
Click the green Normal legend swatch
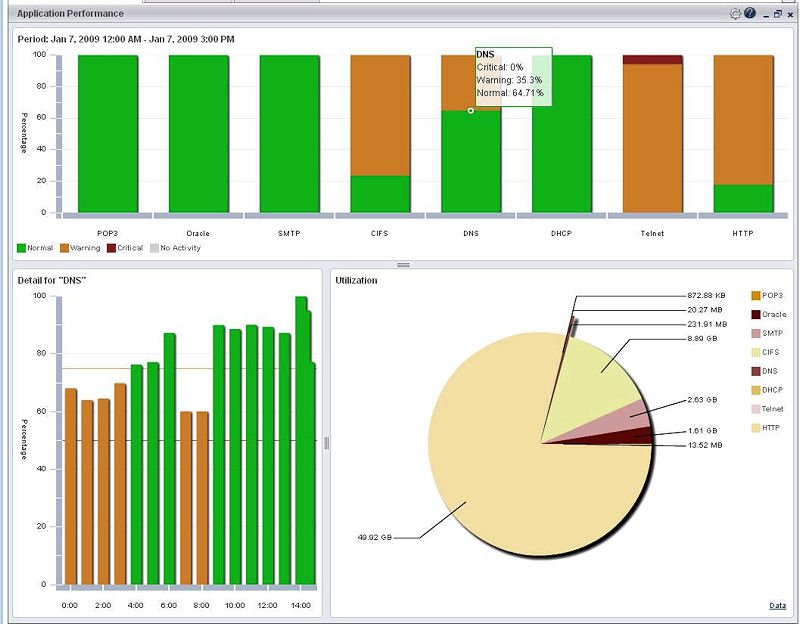pyautogui.click(x=21, y=248)
